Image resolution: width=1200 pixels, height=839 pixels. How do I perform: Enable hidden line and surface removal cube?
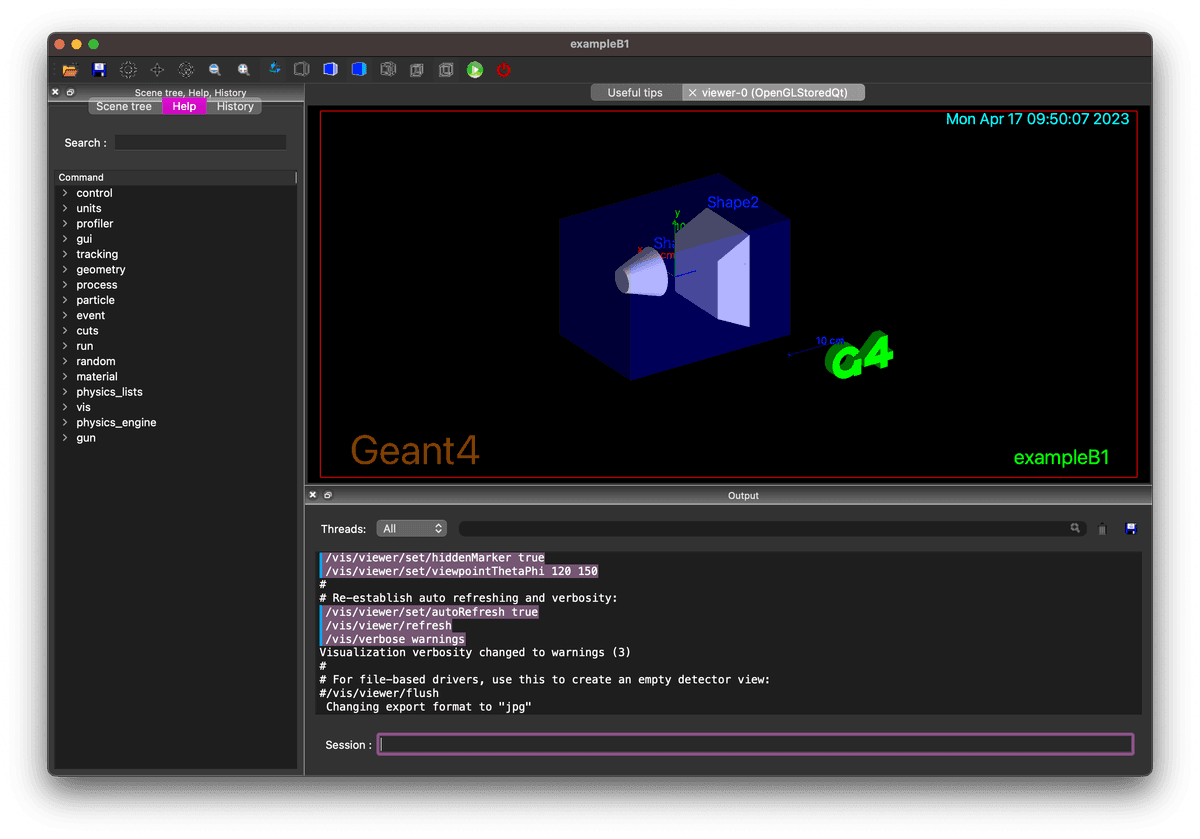[359, 70]
